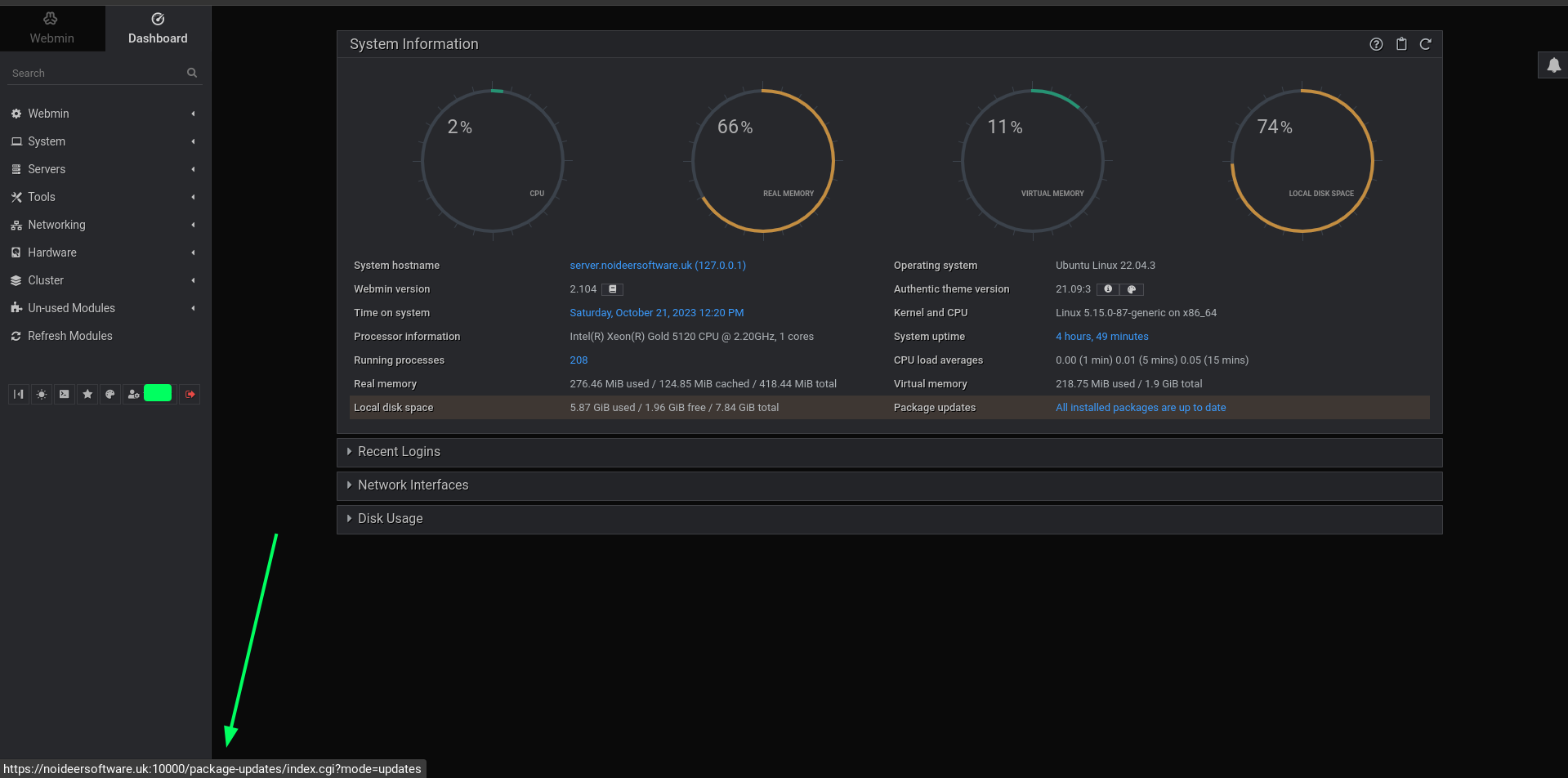Refresh System Information panel icon
Image resolution: width=1568 pixels, height=778 pixels.
point(1425,44)
